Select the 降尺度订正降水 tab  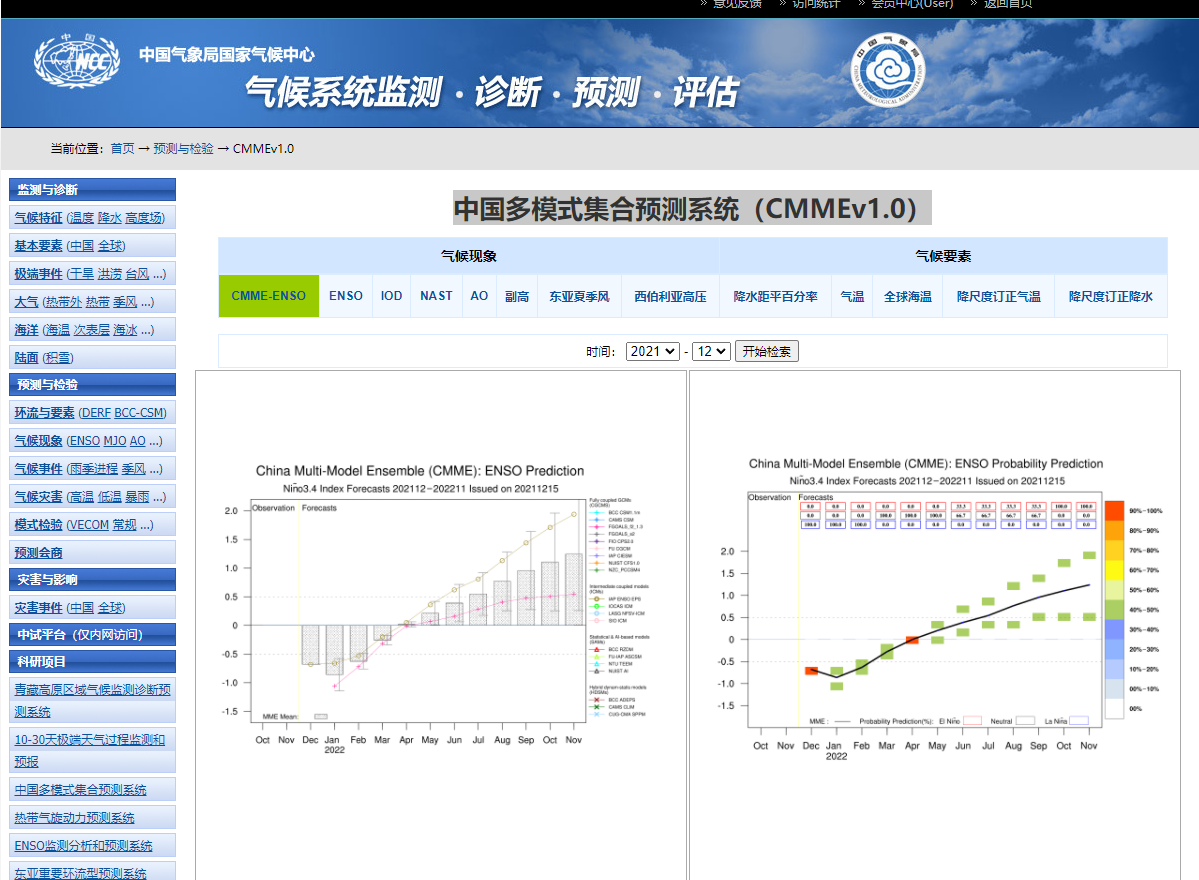point(1110,296)
